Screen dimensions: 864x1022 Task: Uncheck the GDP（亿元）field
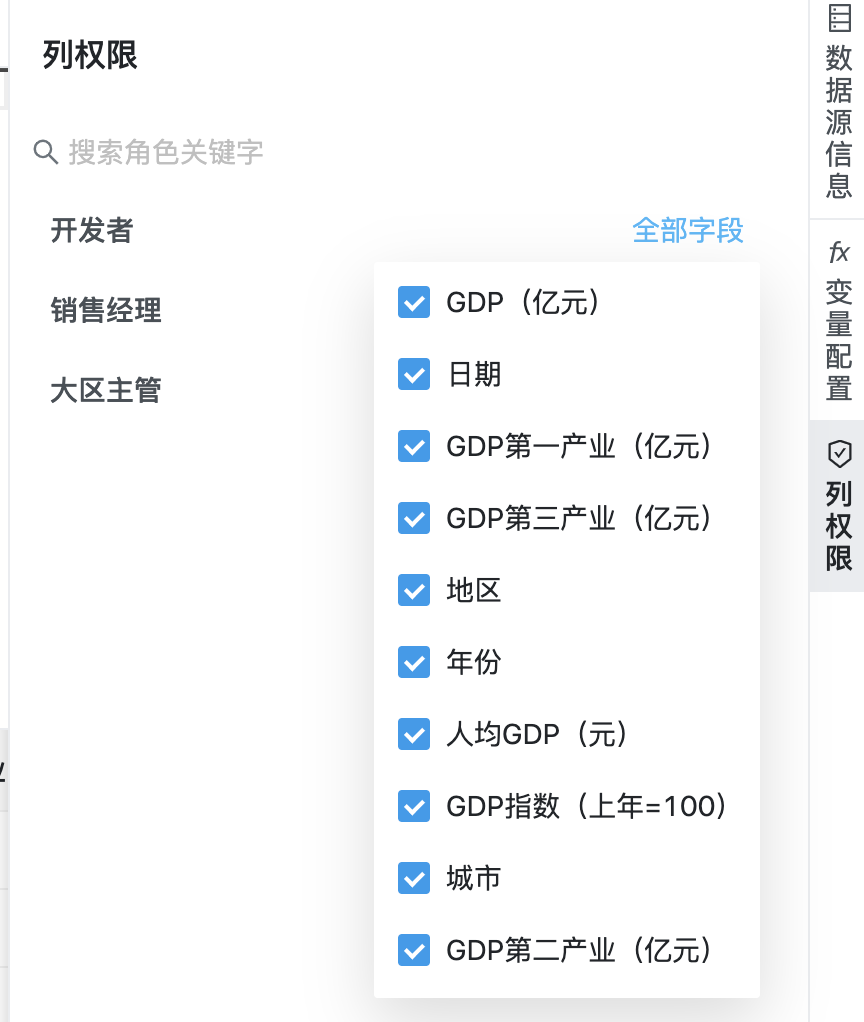click(413, 302)
